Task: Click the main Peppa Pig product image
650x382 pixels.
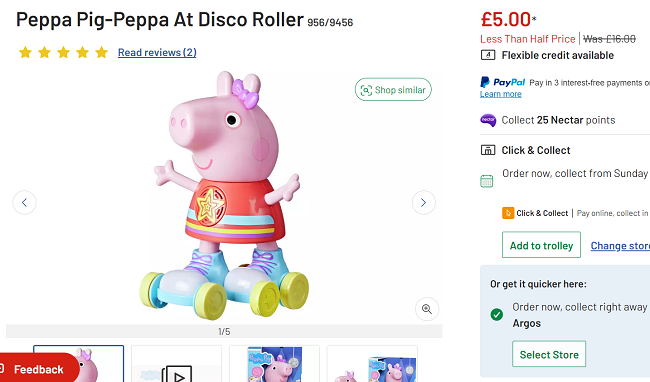Action: pyautogui.click(x=224, y=196)
